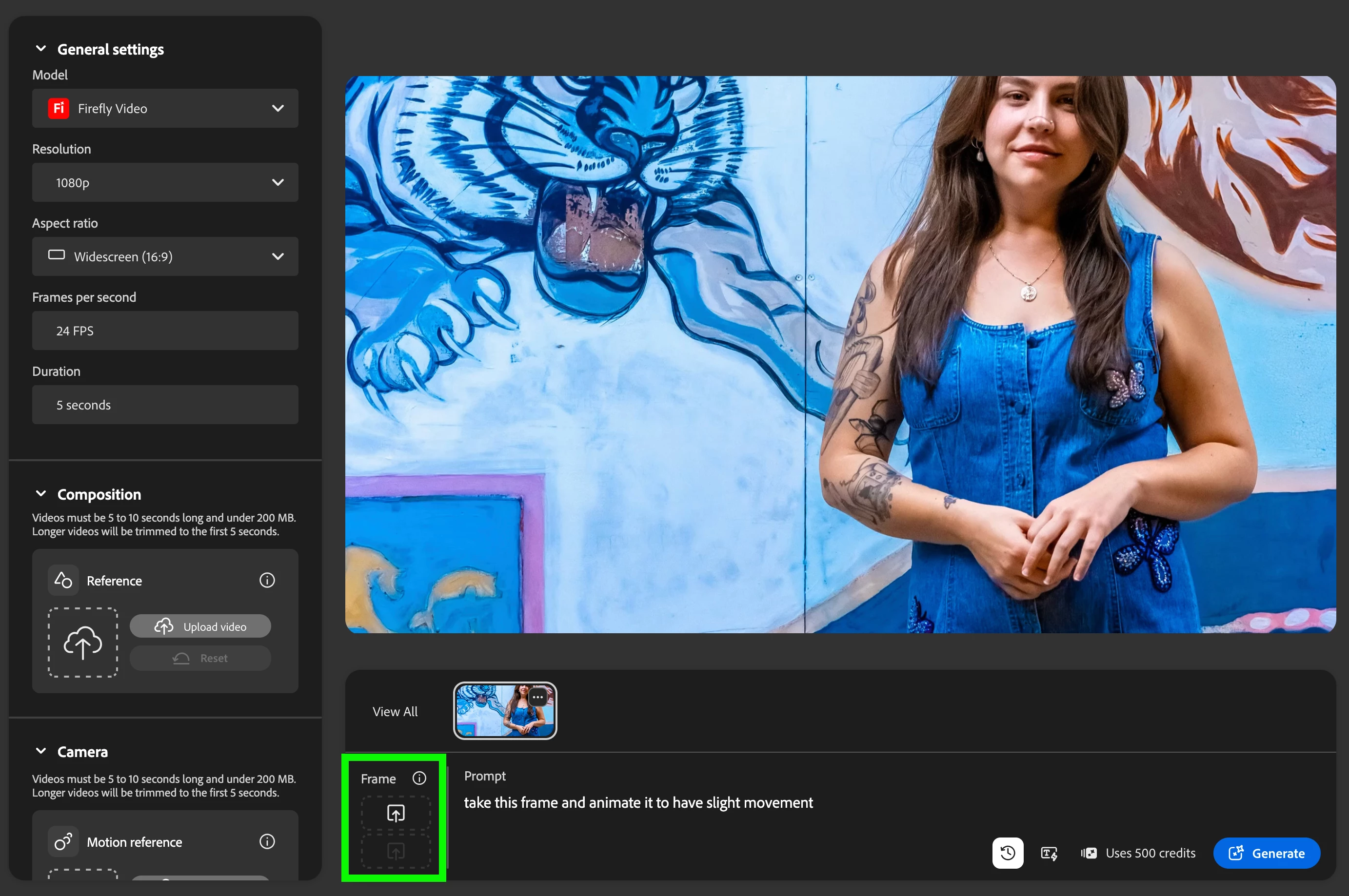The width and height of the screenshot is (1349, 896).
Task: Click the Reference info icon
Action: (267, 580)
